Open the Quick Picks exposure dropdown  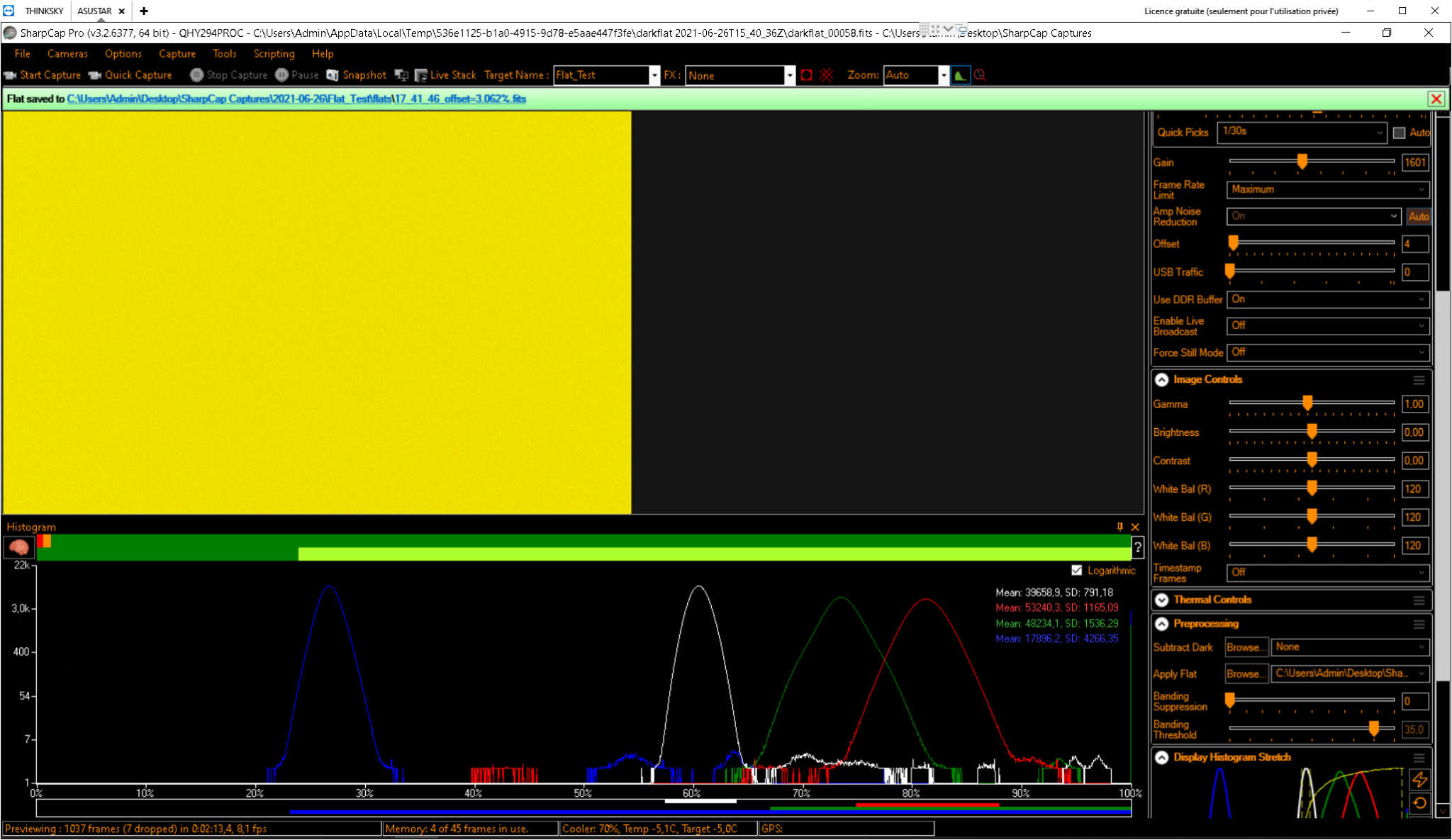click(x=1302, y=133)
